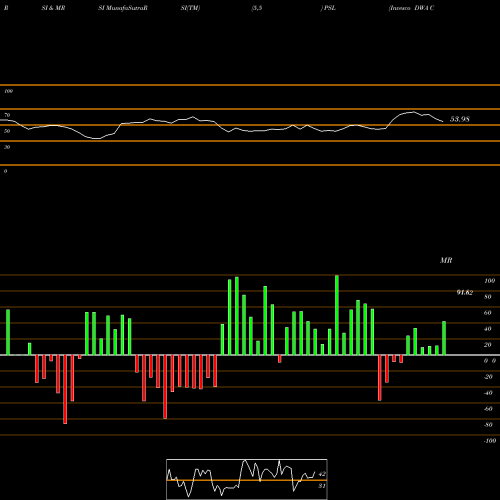
Task: Click the -40 label on the MR axis
Action: 488,393
